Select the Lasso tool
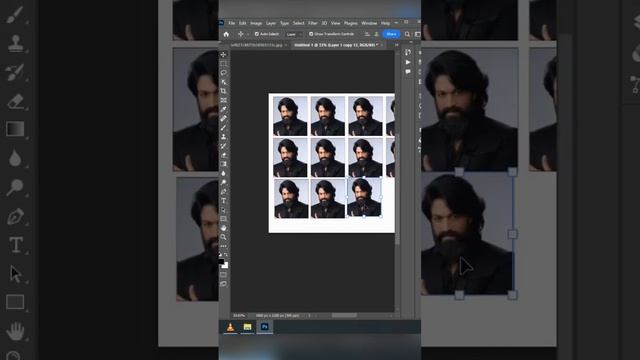640x360 pixels. point(223,73)
